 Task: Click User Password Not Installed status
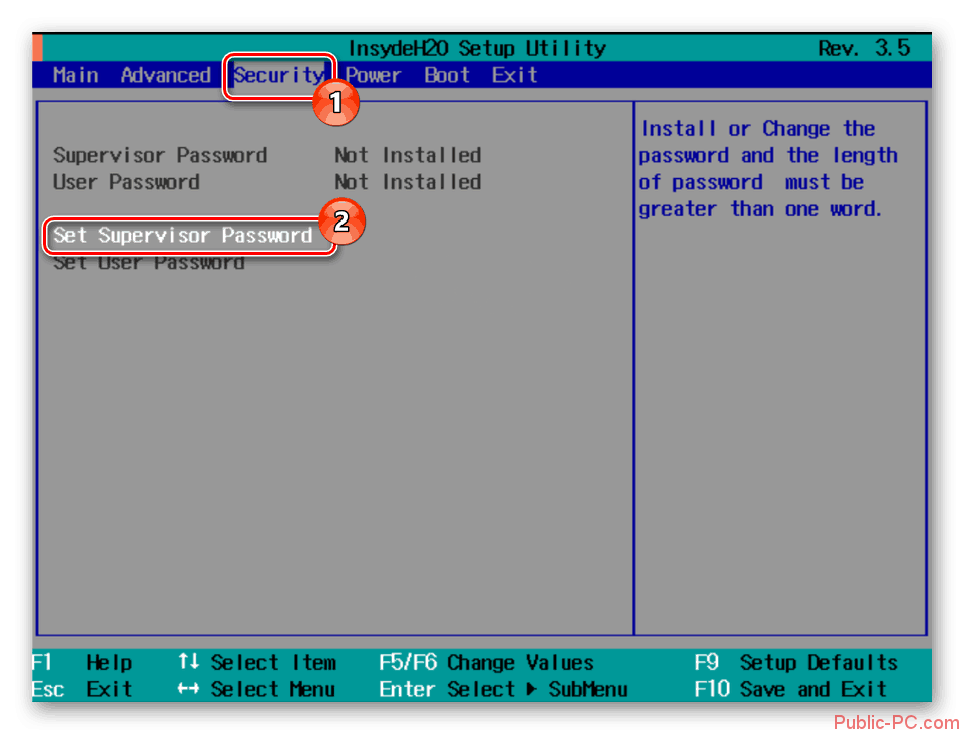pyautogui.click(x=407, y=183)
